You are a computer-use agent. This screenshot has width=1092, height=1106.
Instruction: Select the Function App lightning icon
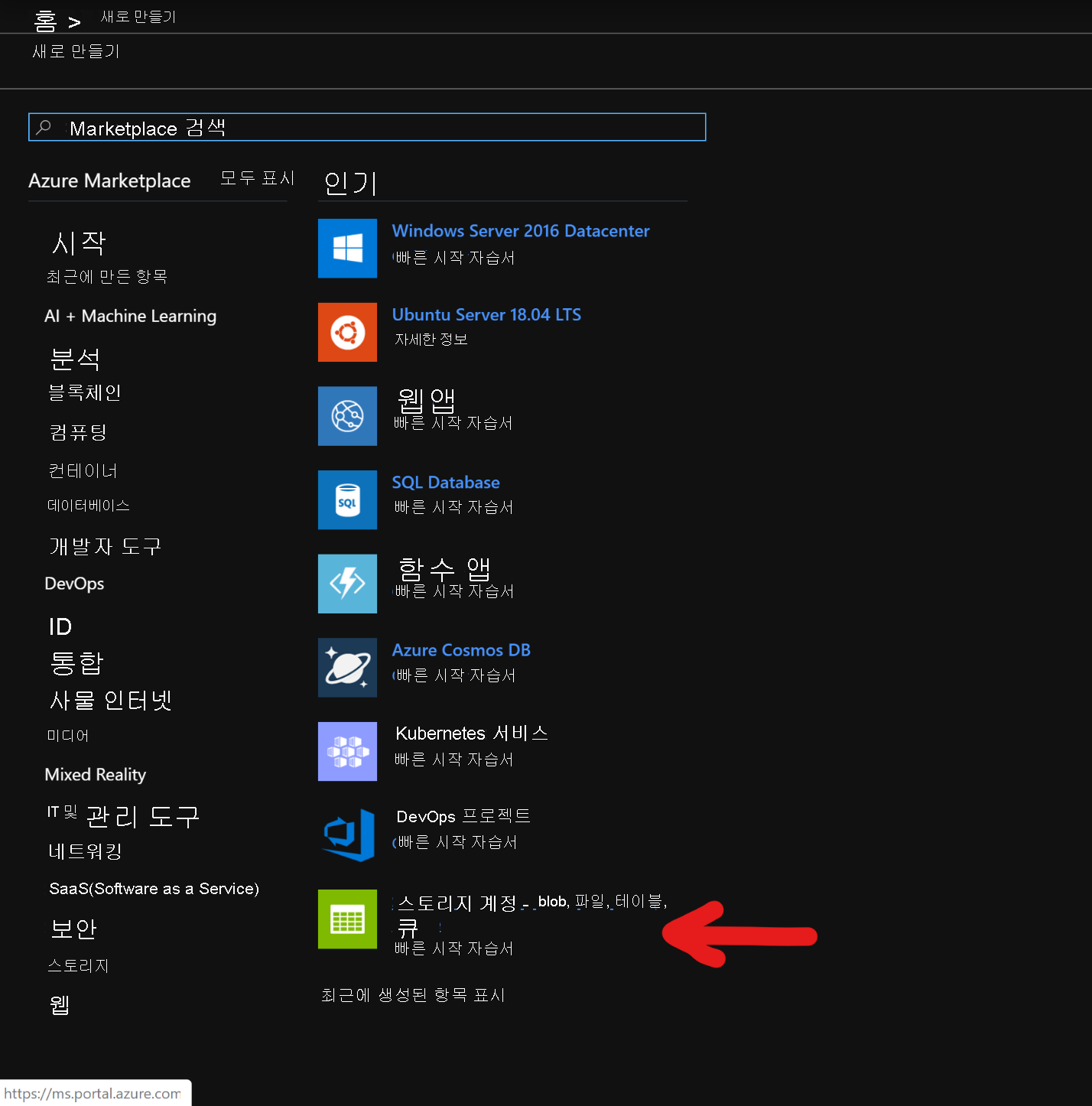[347, 584]
